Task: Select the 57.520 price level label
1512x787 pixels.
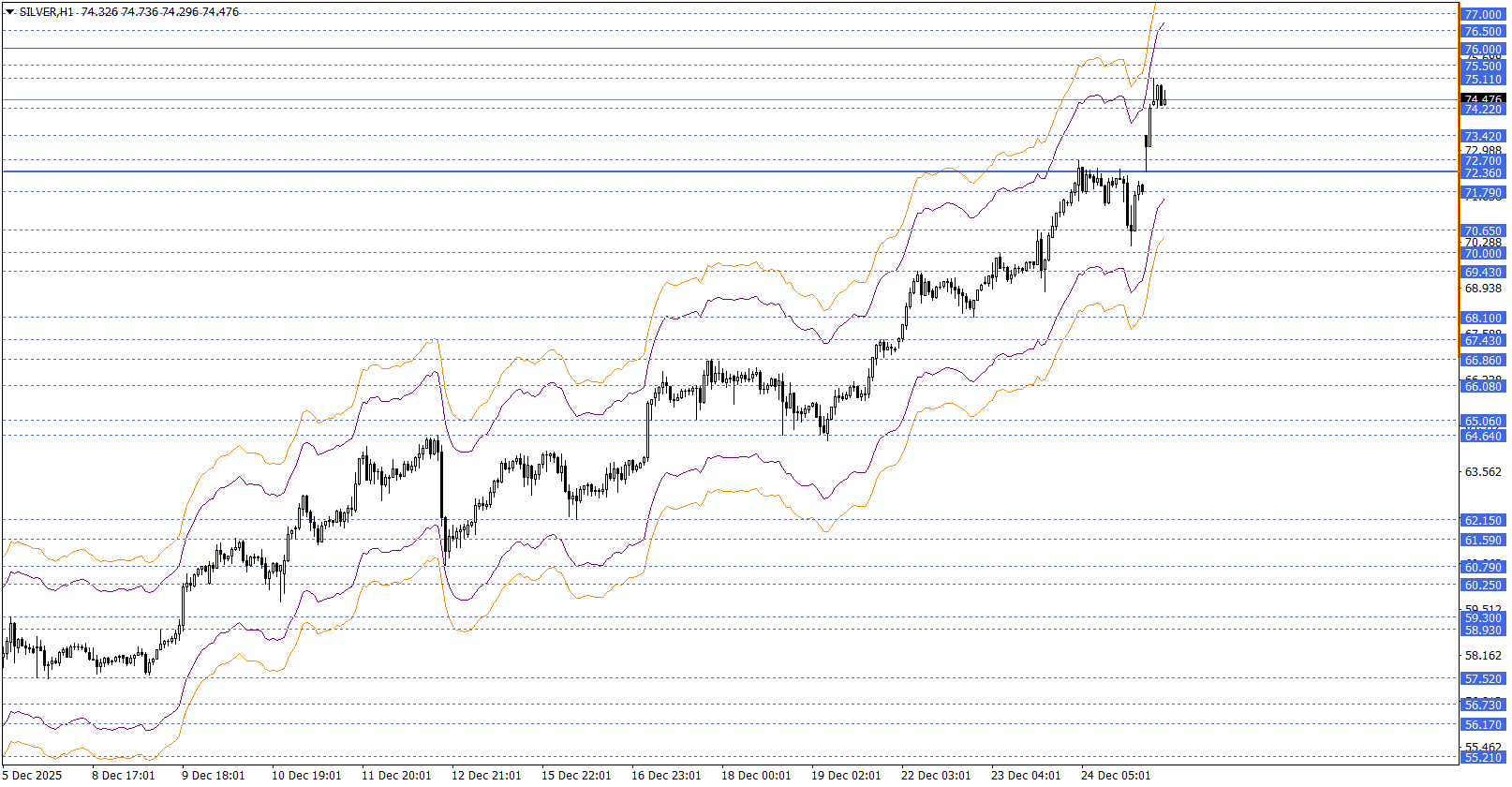Action: pos(1483,679)
